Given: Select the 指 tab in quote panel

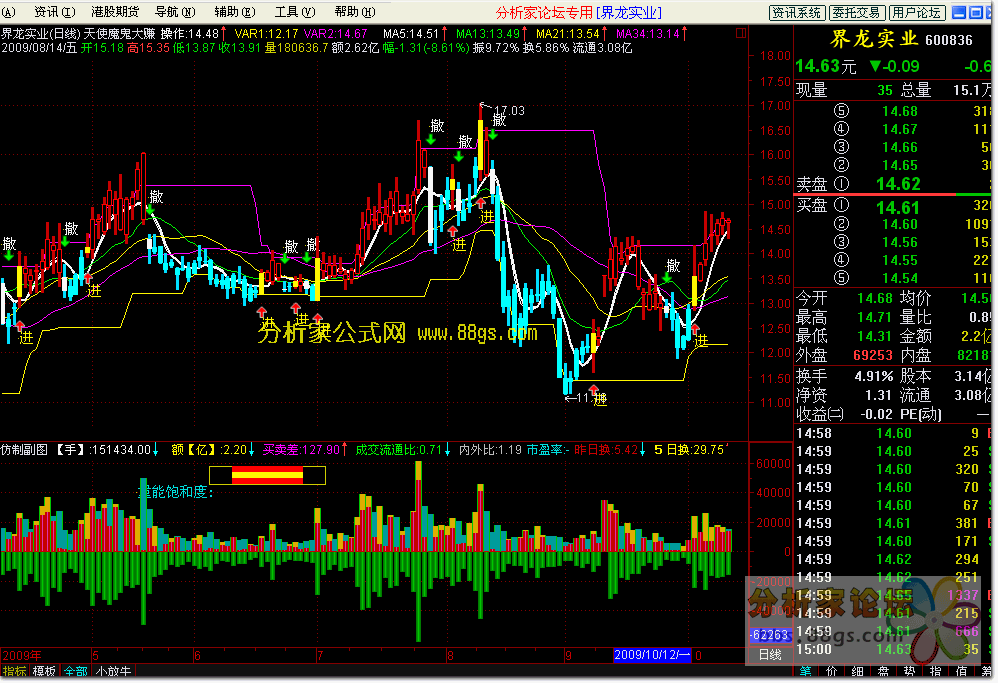Looking at the screenshot, I should (935, 671).
